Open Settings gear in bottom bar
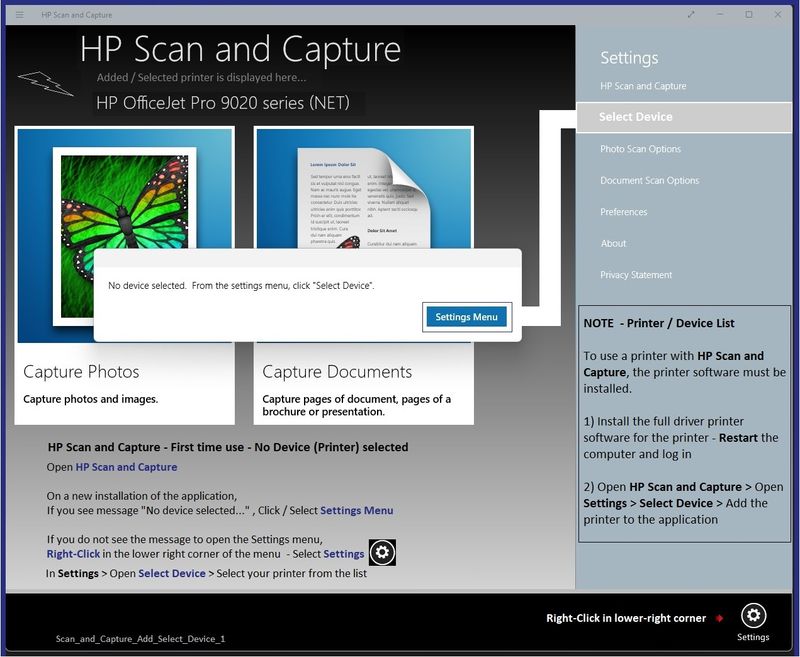This screenshot has width=800, height=657. (x=753, y=616)
